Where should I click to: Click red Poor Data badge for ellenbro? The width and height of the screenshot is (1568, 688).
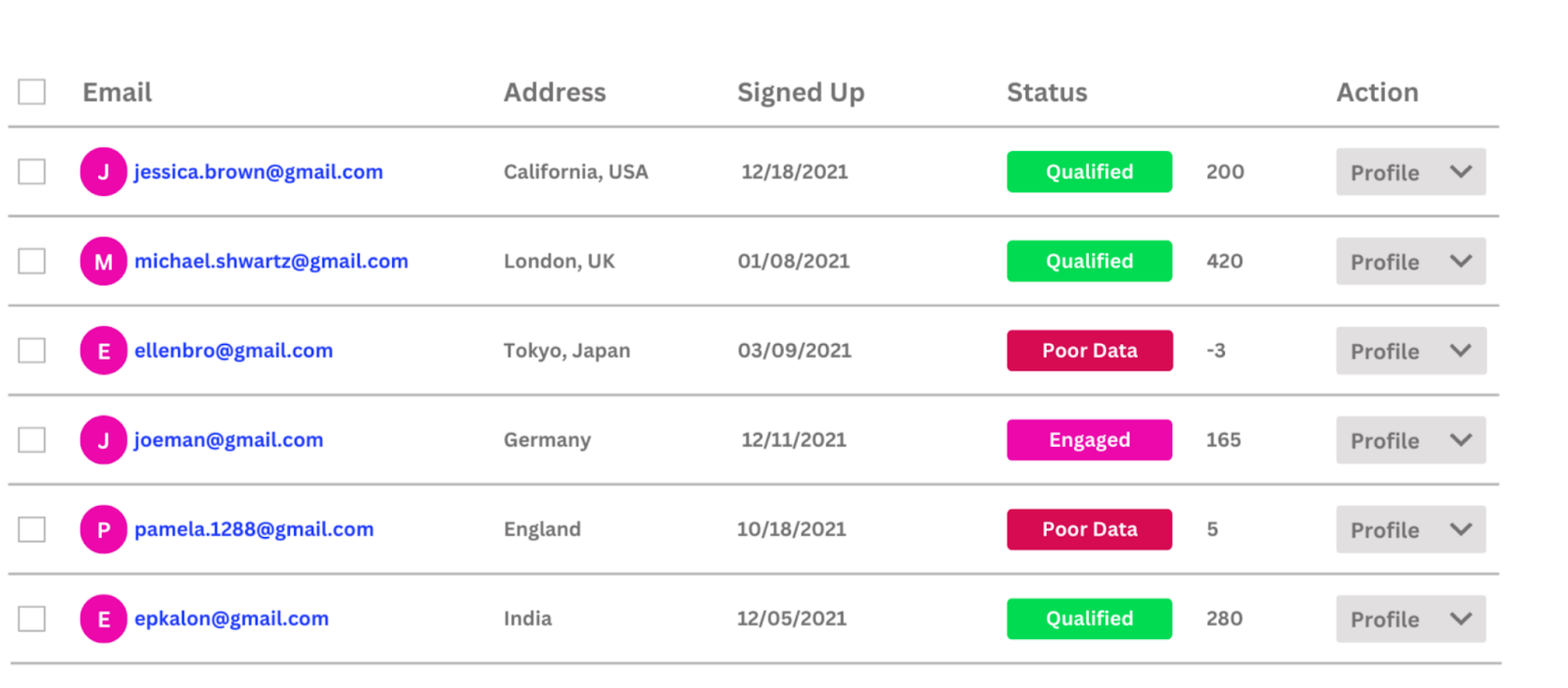(1089, 351)
